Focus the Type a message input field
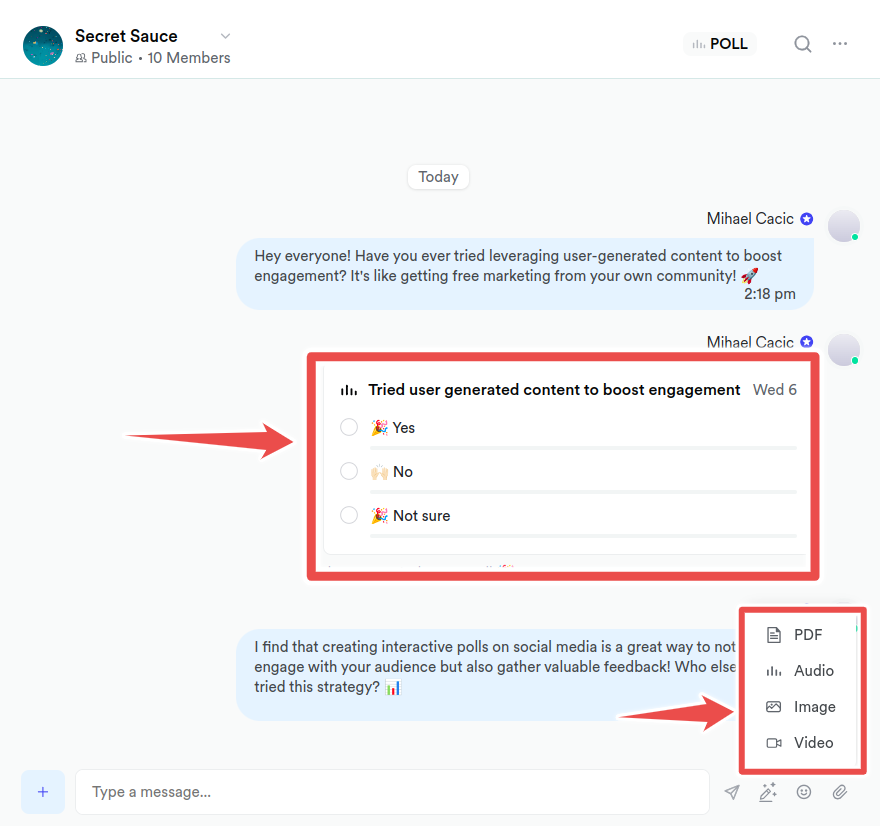Image resolution: width=880 pixels, height=826 pixels. click(x=392, y=792)
